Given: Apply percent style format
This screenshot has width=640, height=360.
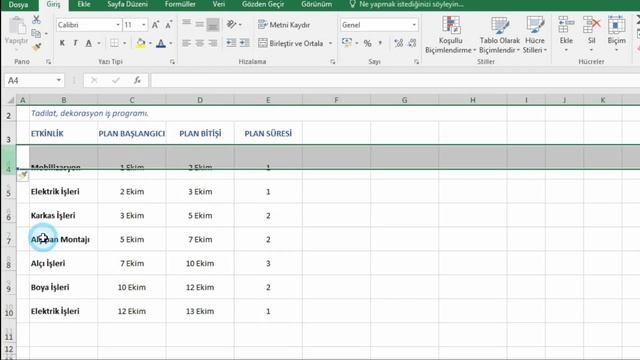Looking at the screenshot, I should coord(367,43).
